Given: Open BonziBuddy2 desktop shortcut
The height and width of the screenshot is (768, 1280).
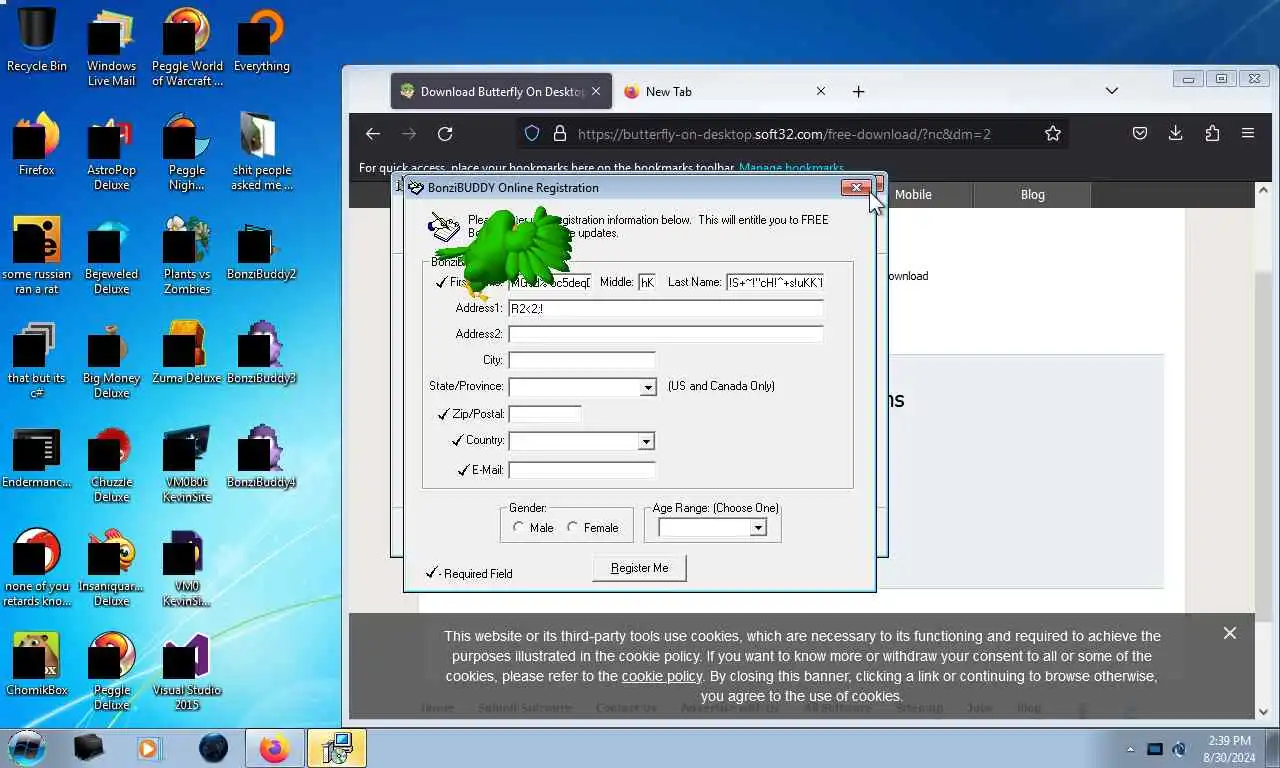Looking at the screenshot, I should click(x=261, y=248).
